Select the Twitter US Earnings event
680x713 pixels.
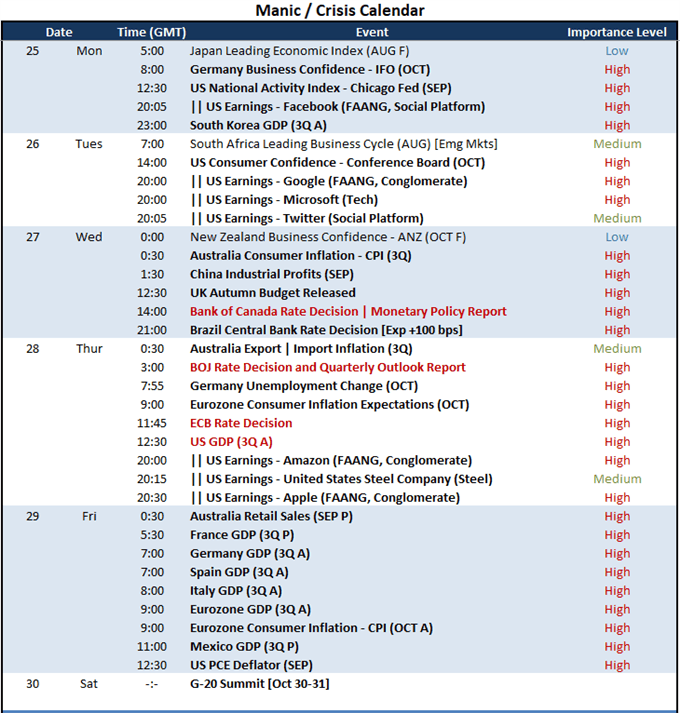click(307, 219)
